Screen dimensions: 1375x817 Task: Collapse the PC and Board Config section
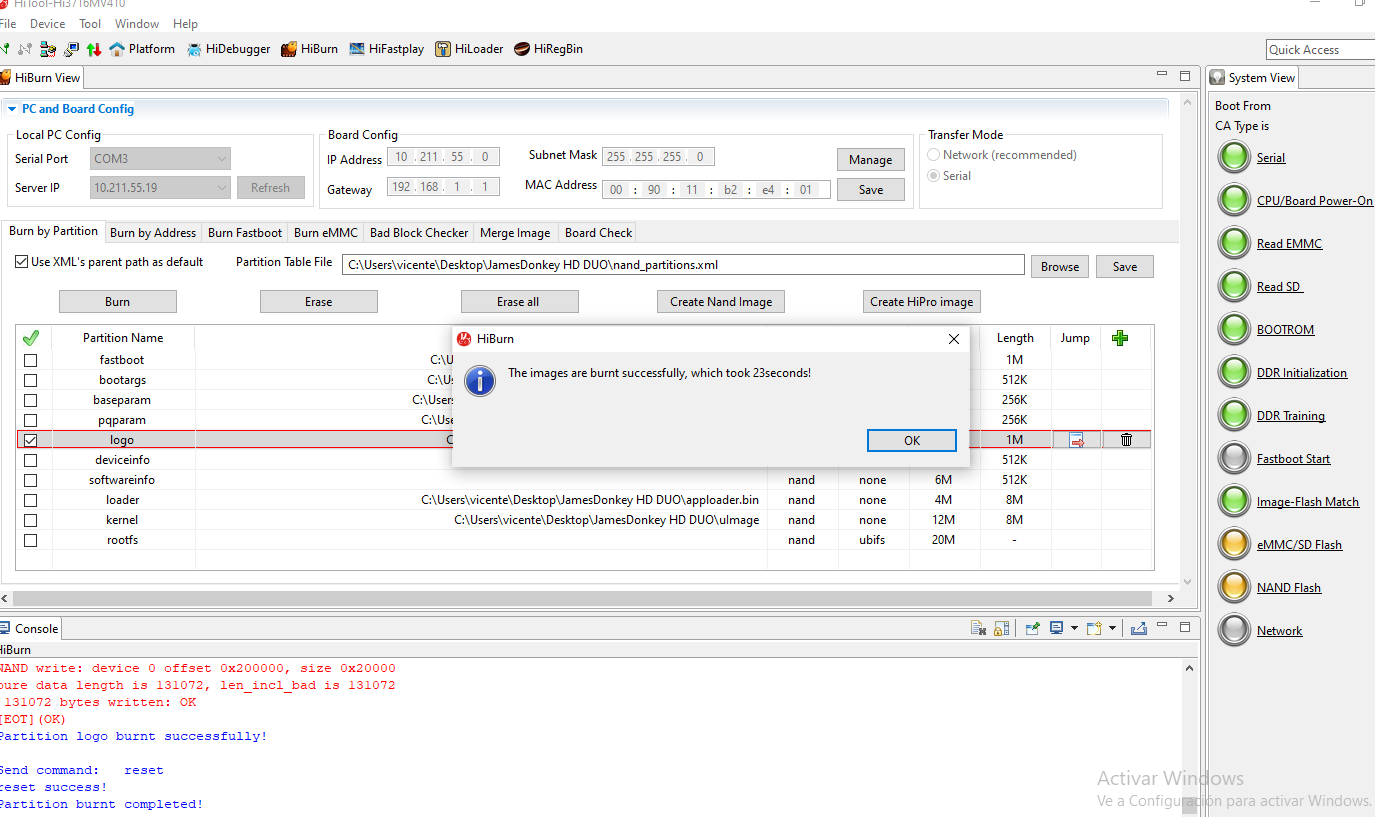click(12, 109)
